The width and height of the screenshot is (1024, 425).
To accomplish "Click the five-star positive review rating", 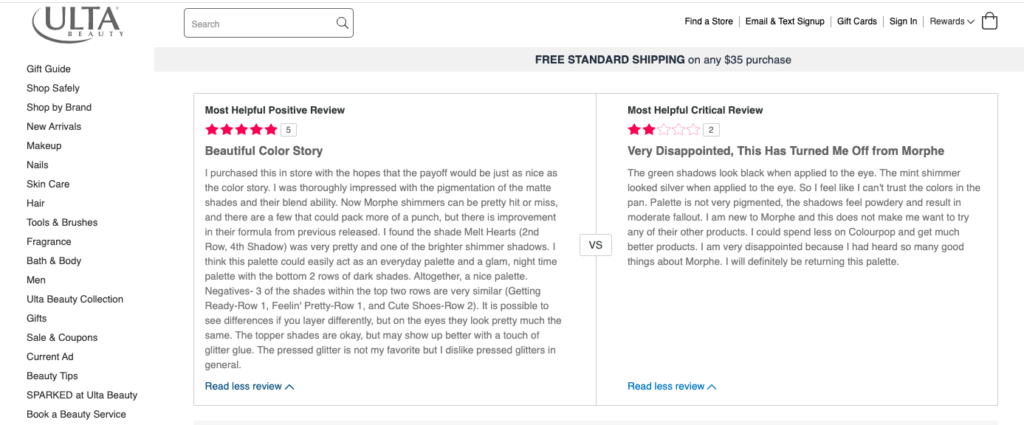I will pyautogui.click(x=241, y=129).
